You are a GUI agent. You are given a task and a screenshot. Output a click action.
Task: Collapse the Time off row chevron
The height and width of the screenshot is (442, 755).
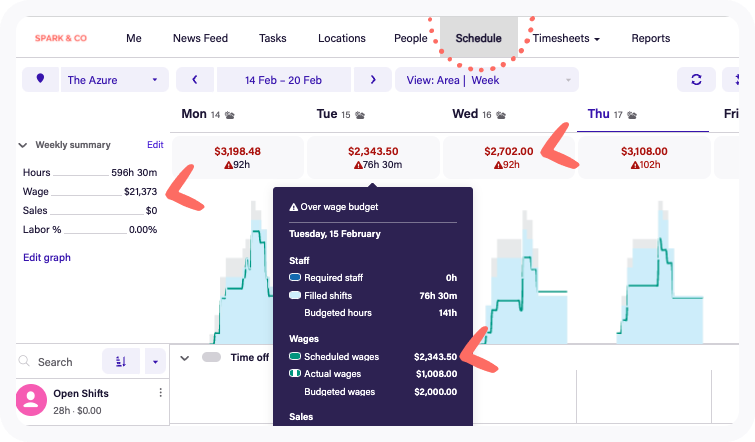(x=185, y=357)
